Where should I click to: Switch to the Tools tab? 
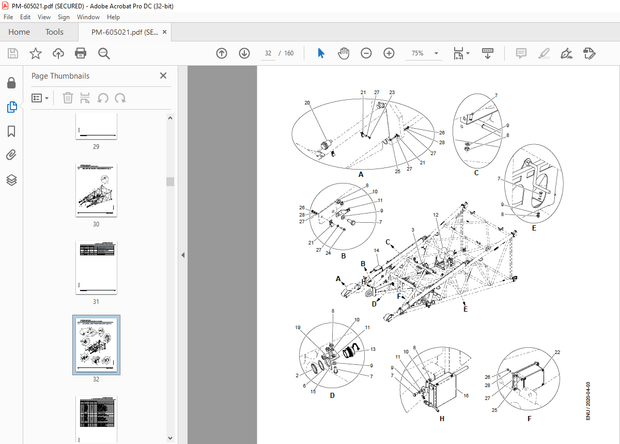click(x=54, y=32)
